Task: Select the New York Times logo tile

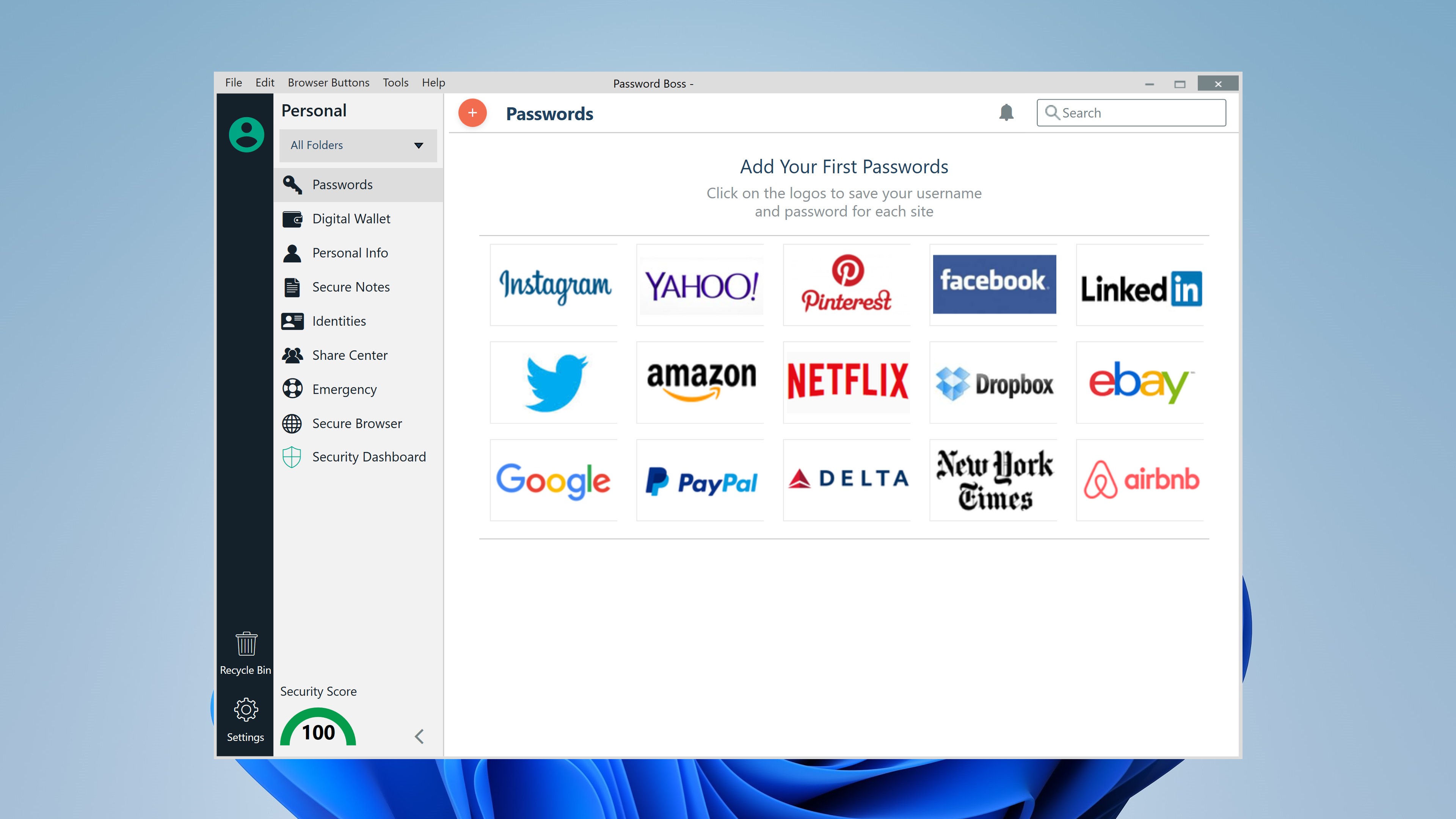Action: click(x=994, y=480)
